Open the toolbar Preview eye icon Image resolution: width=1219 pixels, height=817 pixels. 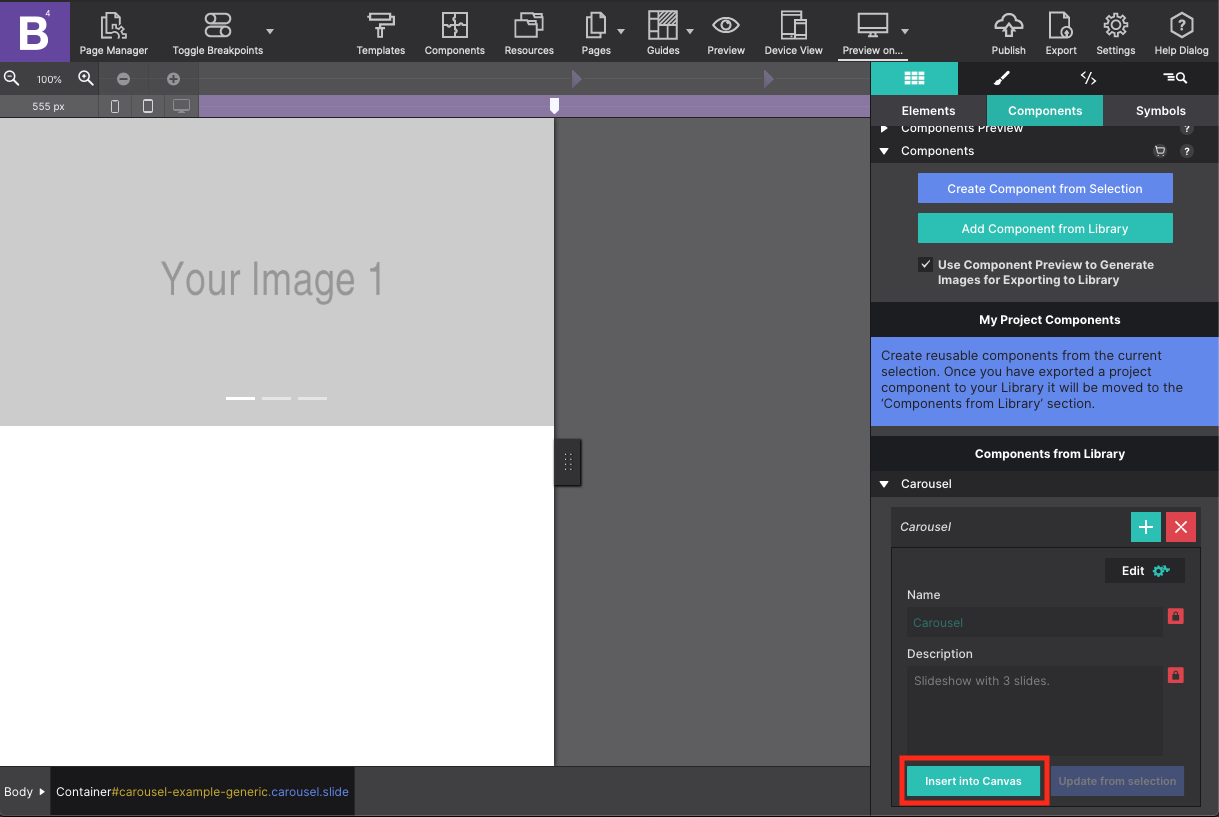[x=726, y=26]
